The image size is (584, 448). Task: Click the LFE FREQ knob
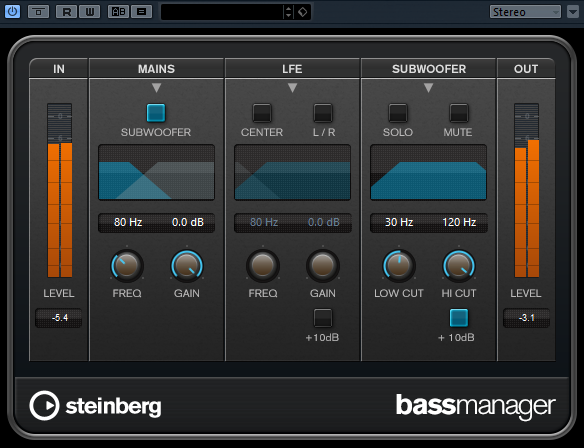pos(263,266)
